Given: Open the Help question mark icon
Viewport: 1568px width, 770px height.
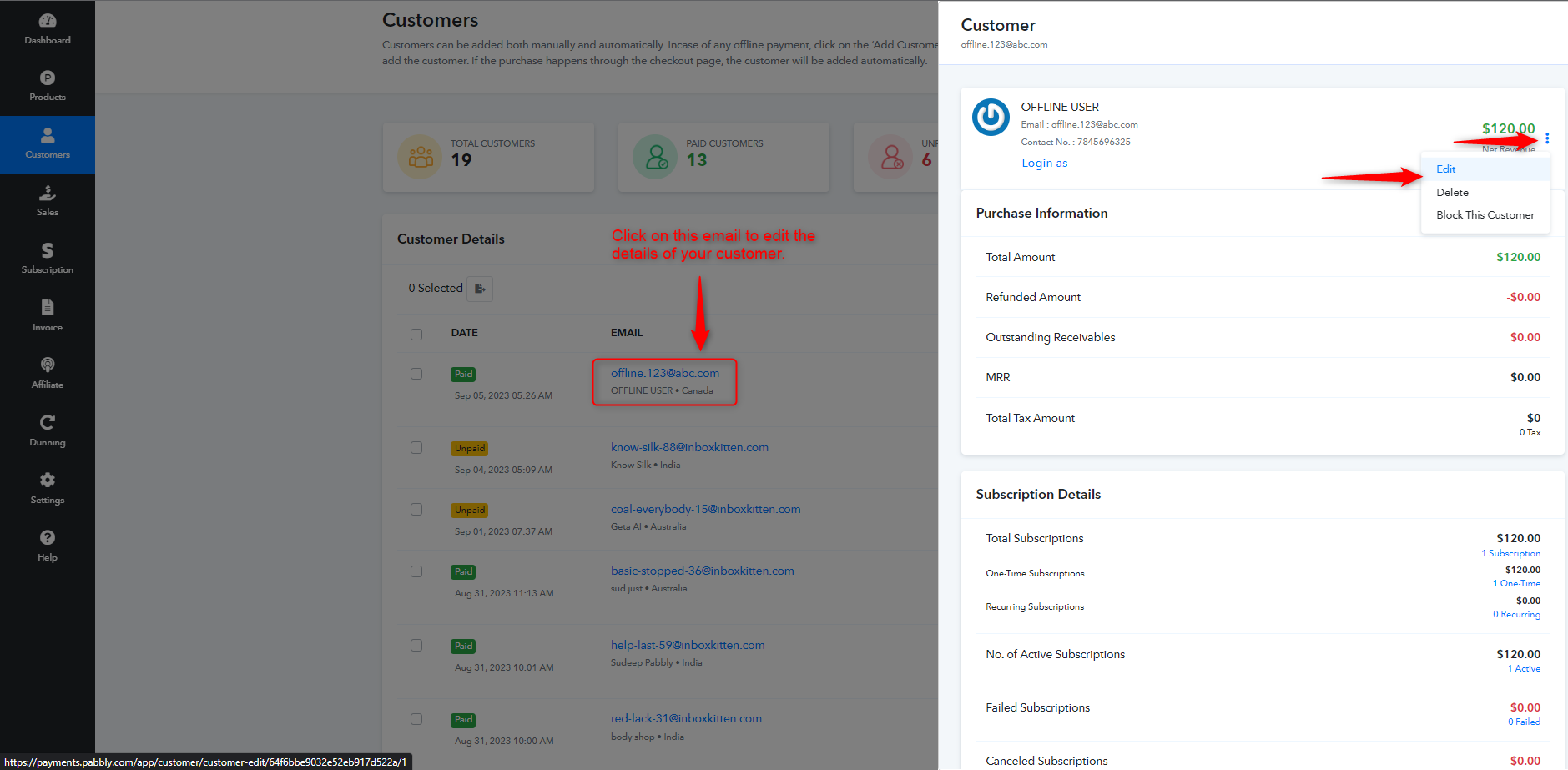Looking at the screenshot, I should (x=48, y=546).
